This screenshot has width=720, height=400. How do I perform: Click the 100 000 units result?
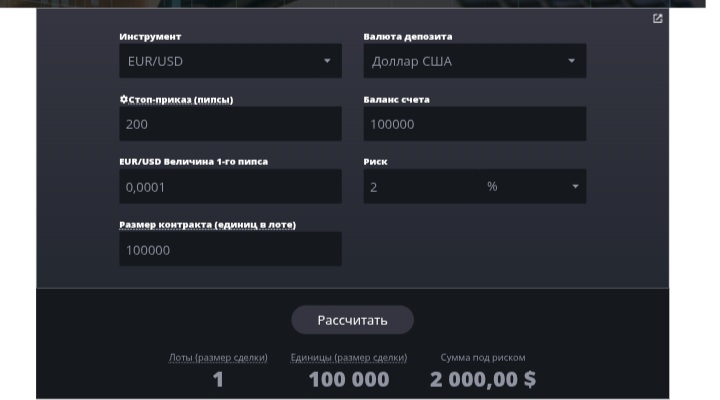click(349, 380)
